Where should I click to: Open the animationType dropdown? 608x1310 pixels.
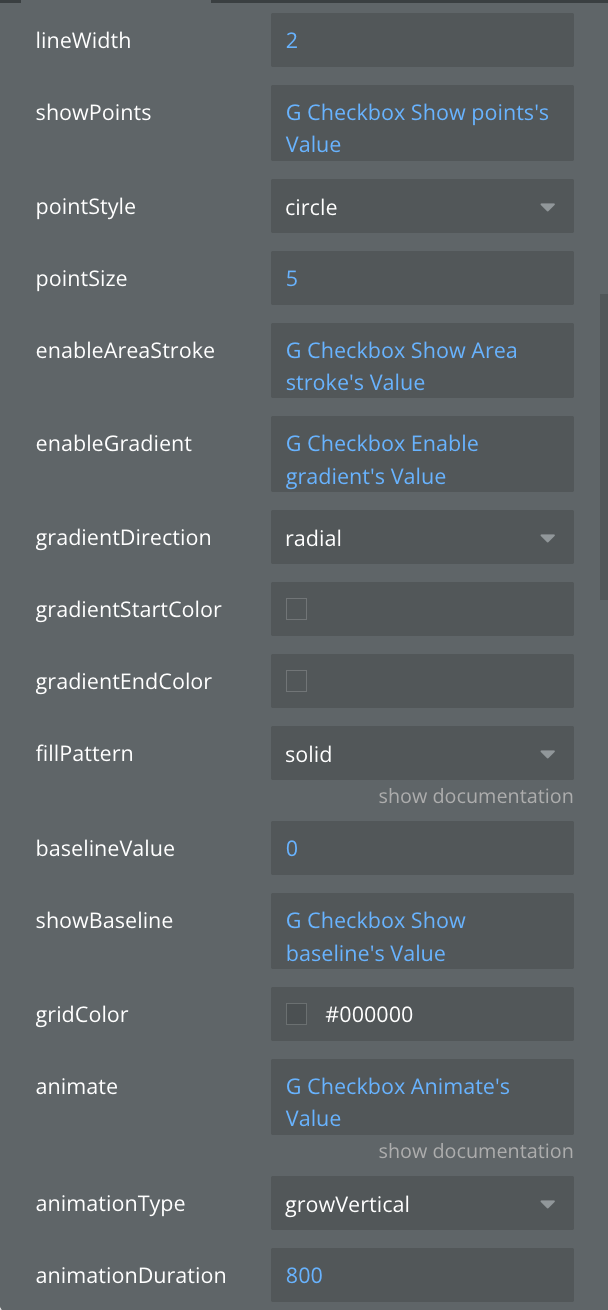point(421,1204)
